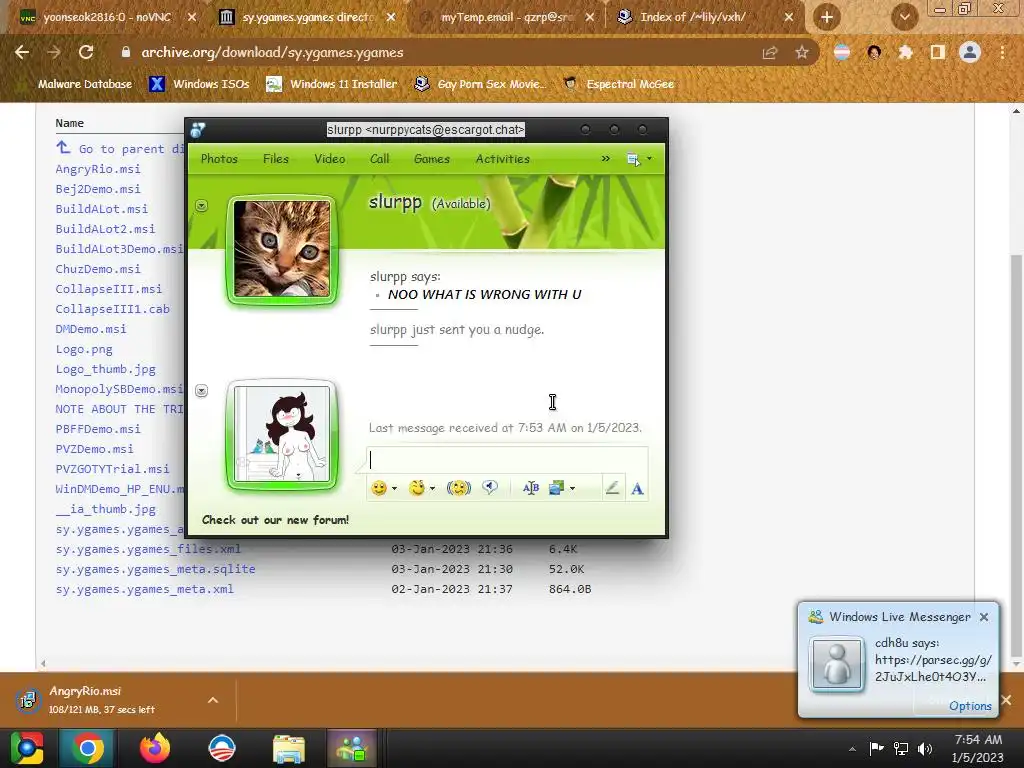Image resolution: width=1024 pixels, height=768 pixels.
Task: Click the Messenger icon in the chat window title bar
Action: 198,130
